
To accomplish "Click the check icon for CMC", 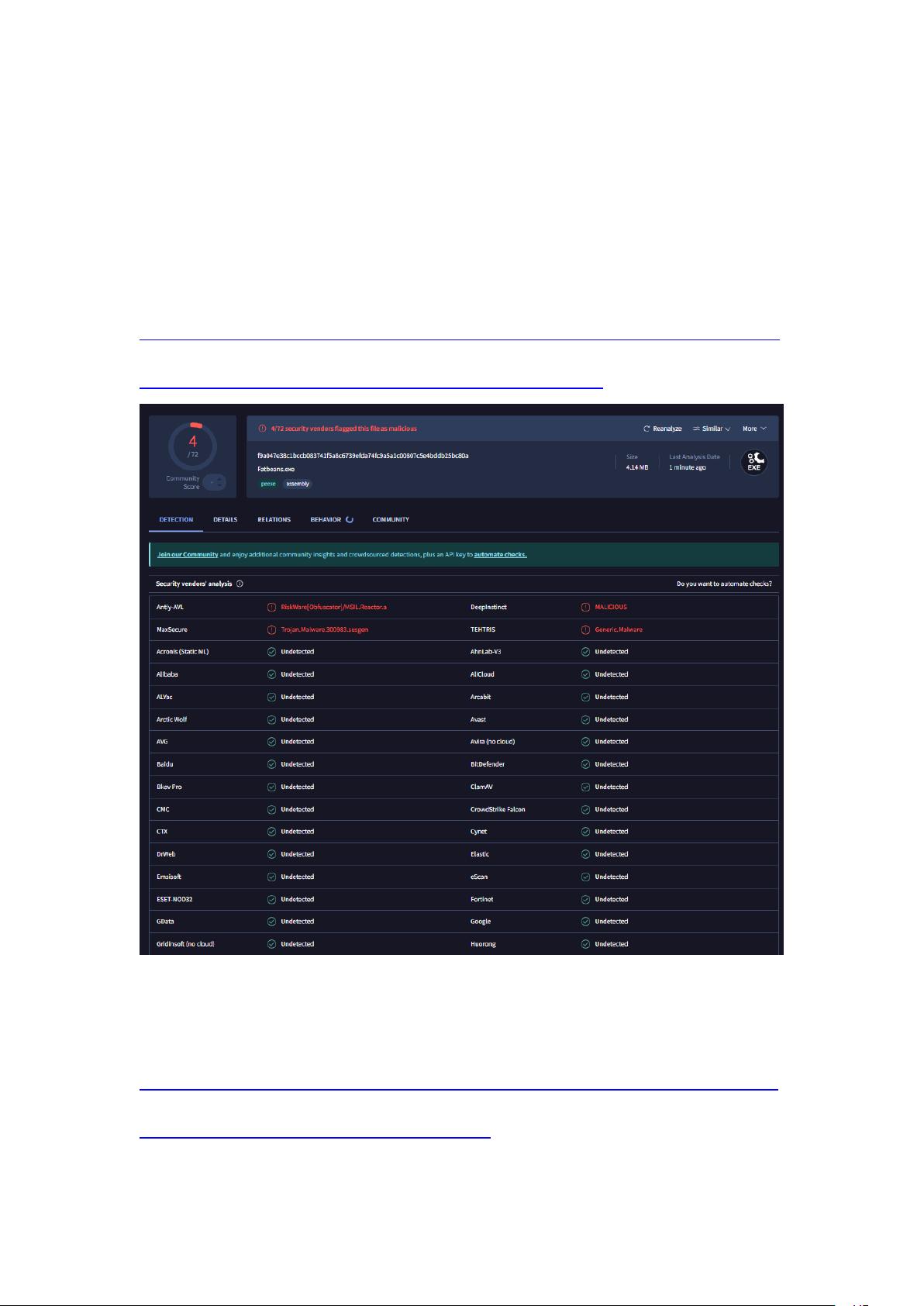I will click(x=271, y=809).
